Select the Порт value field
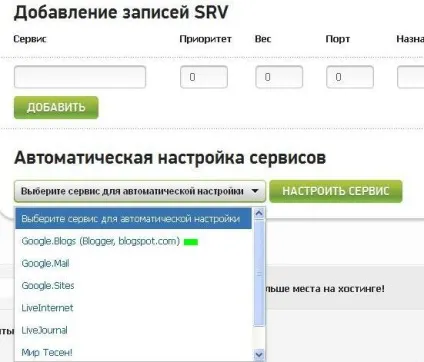 coord(350,77)
